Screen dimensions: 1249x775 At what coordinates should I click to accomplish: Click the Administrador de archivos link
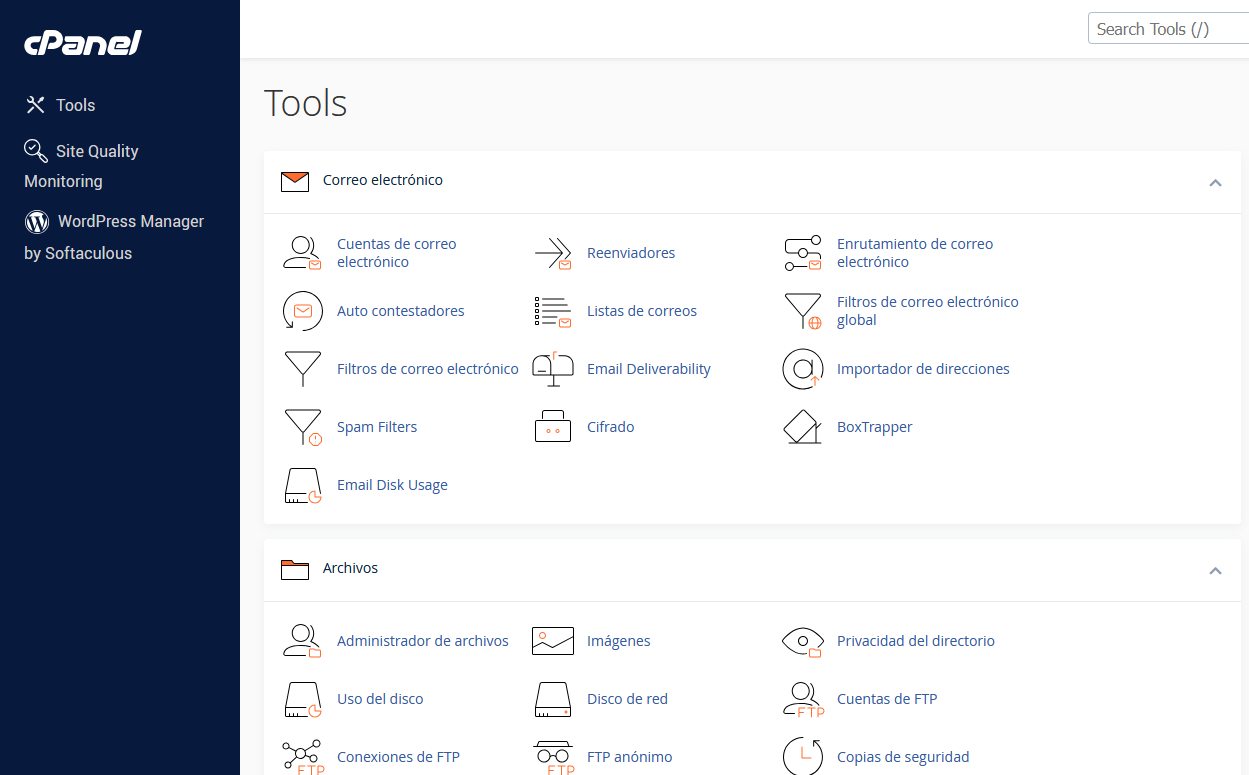pos(422,641)
